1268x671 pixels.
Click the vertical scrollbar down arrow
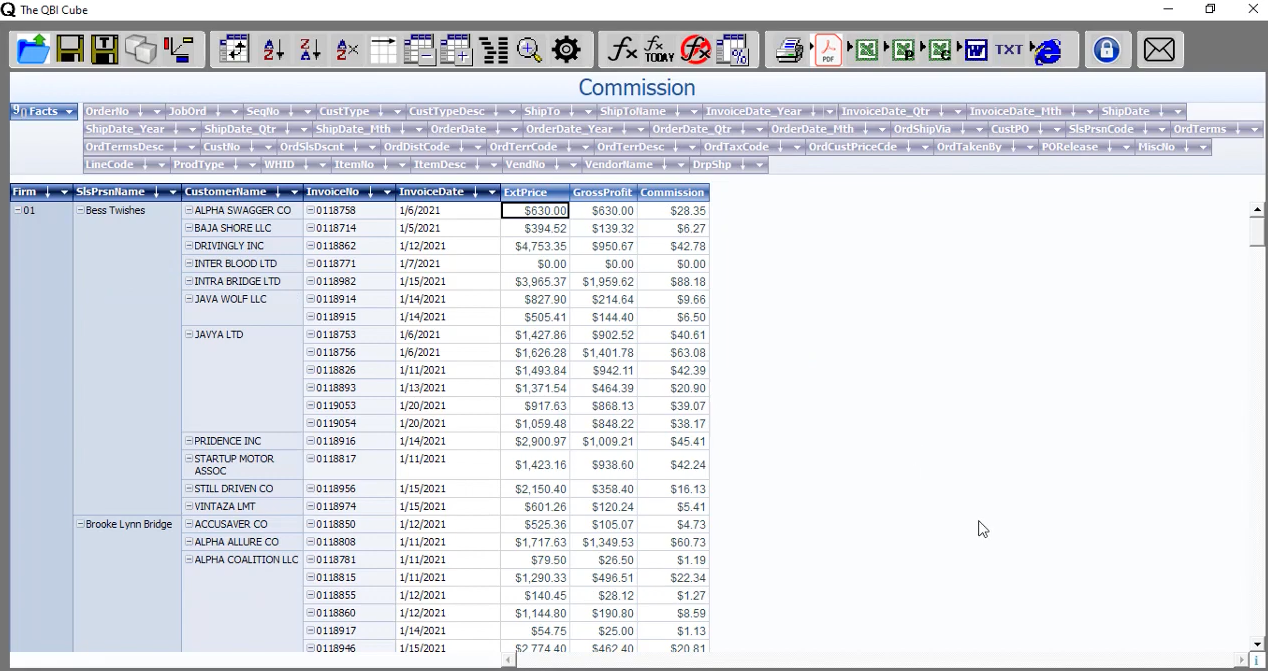pyautogui.click(x=1257, y=644)
